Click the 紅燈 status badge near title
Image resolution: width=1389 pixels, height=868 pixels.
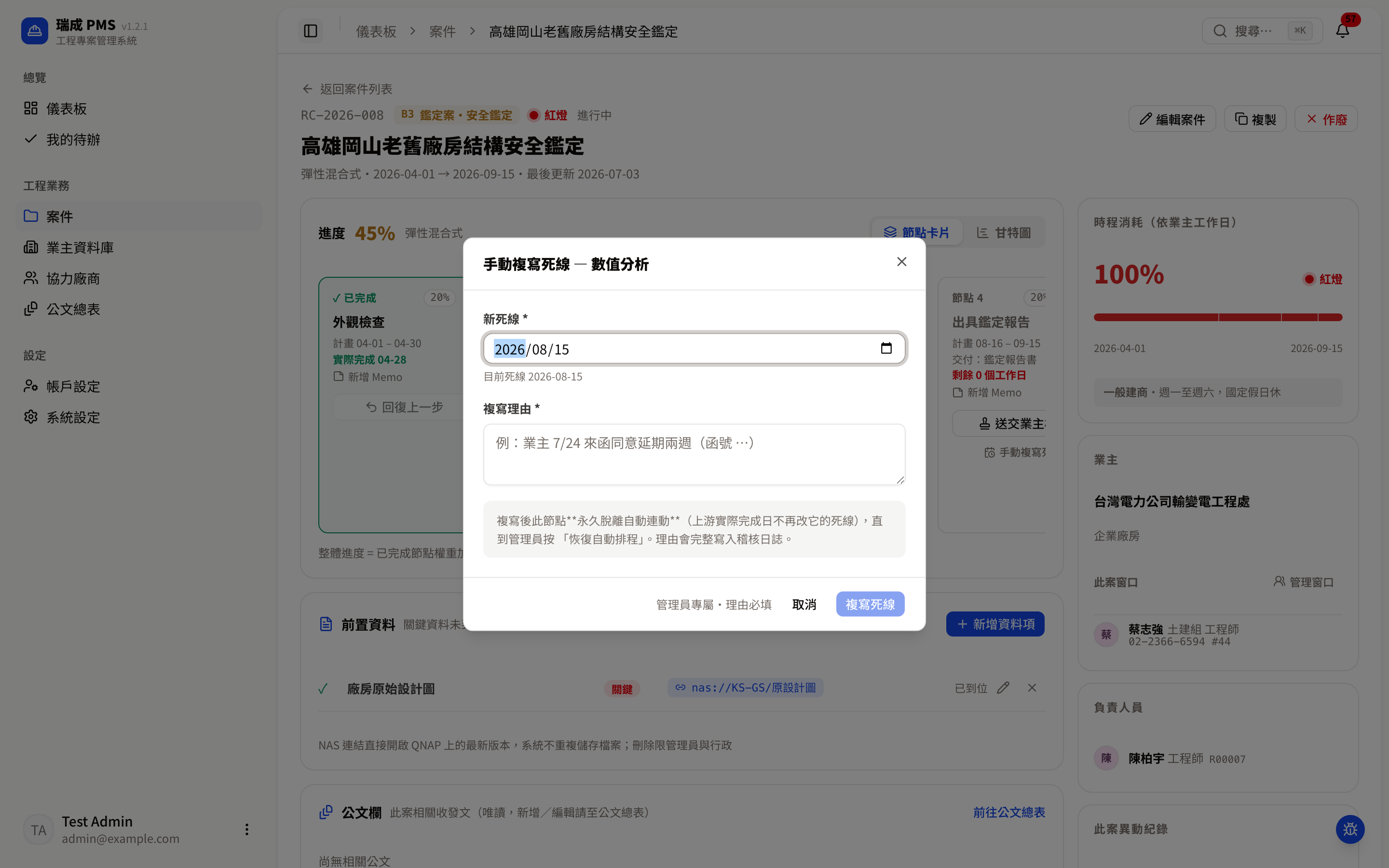(x=547, y=115)
